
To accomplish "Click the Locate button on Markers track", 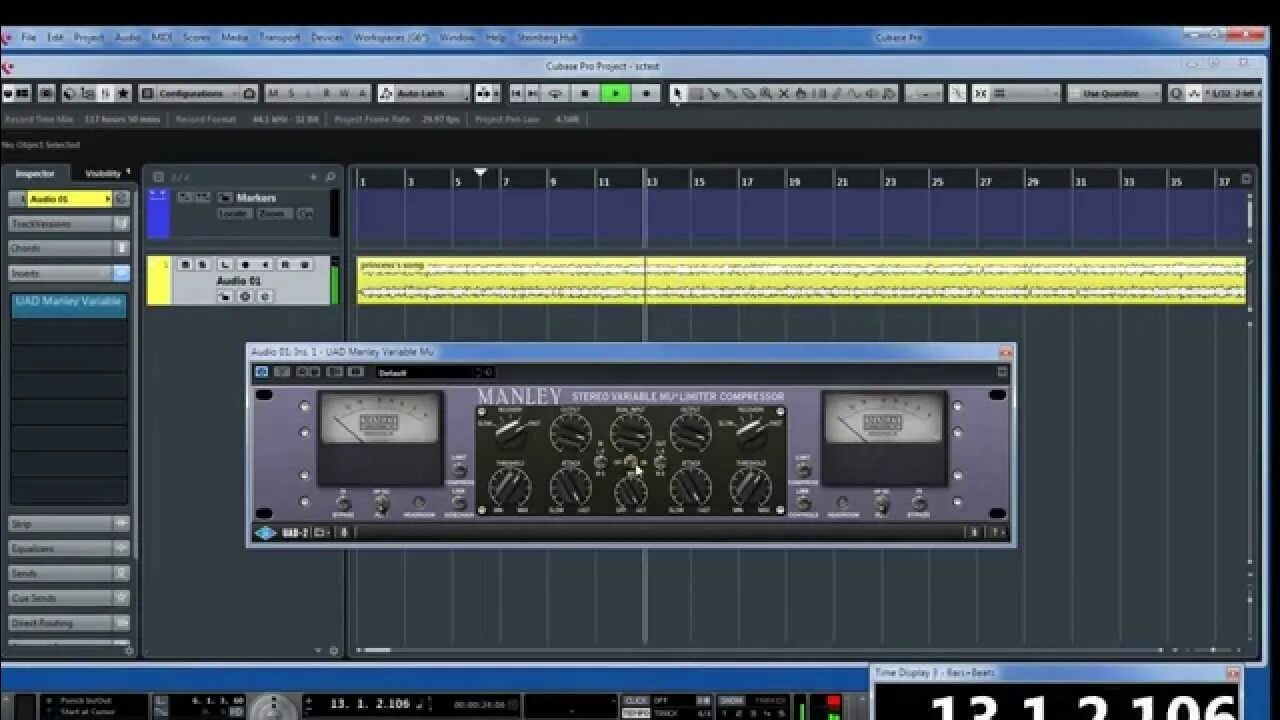I will coord(234,214).
